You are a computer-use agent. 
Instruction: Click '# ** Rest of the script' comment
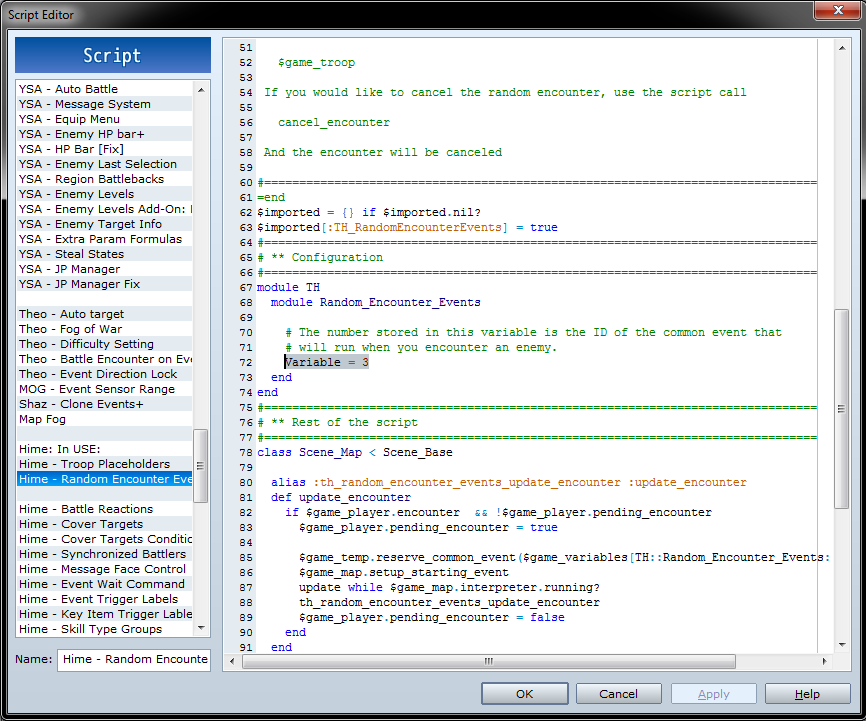coord(337,422)
